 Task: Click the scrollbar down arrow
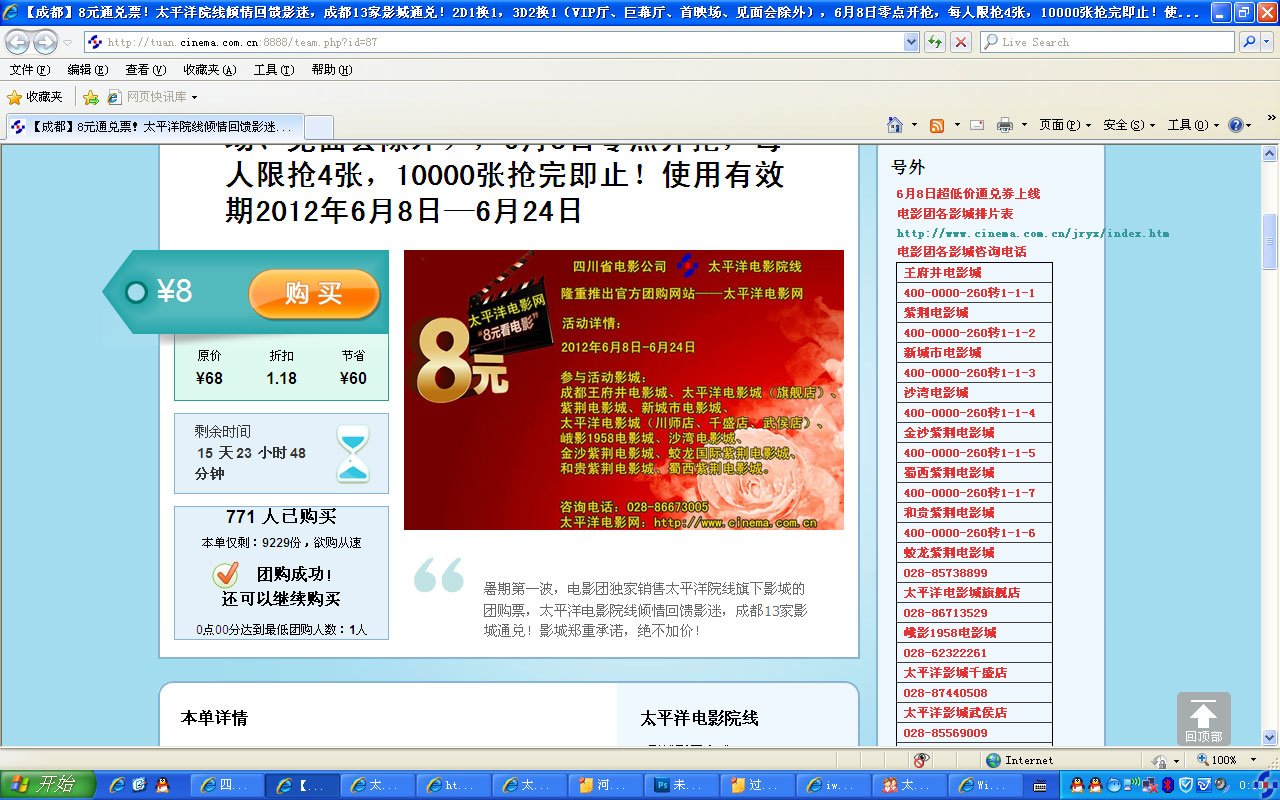point(1270,738)
